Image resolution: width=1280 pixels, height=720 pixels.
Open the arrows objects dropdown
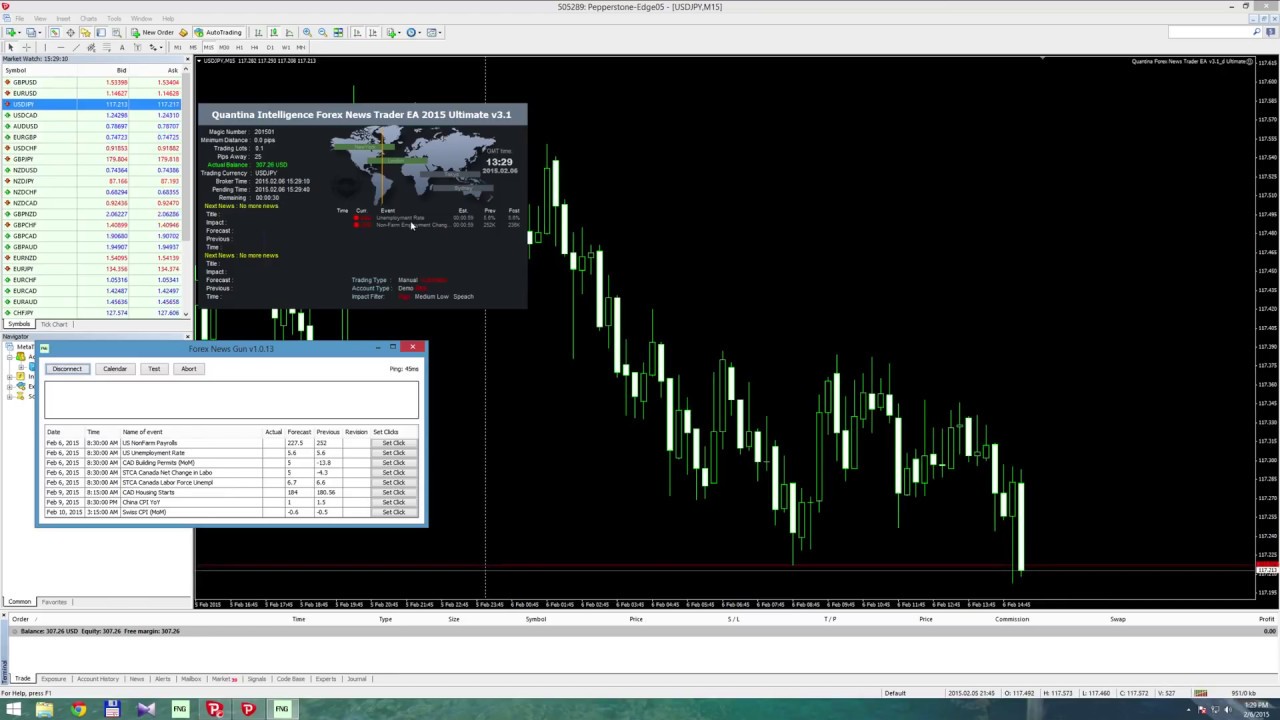point(155,47)
